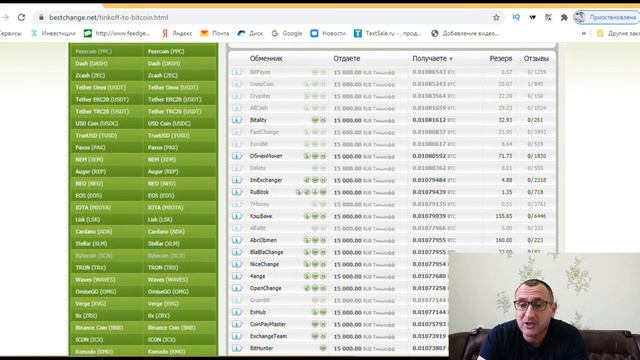Screen dimensions: 640x360
Task: Click the info icon for КэшБанк
Action: pos(237,216)
